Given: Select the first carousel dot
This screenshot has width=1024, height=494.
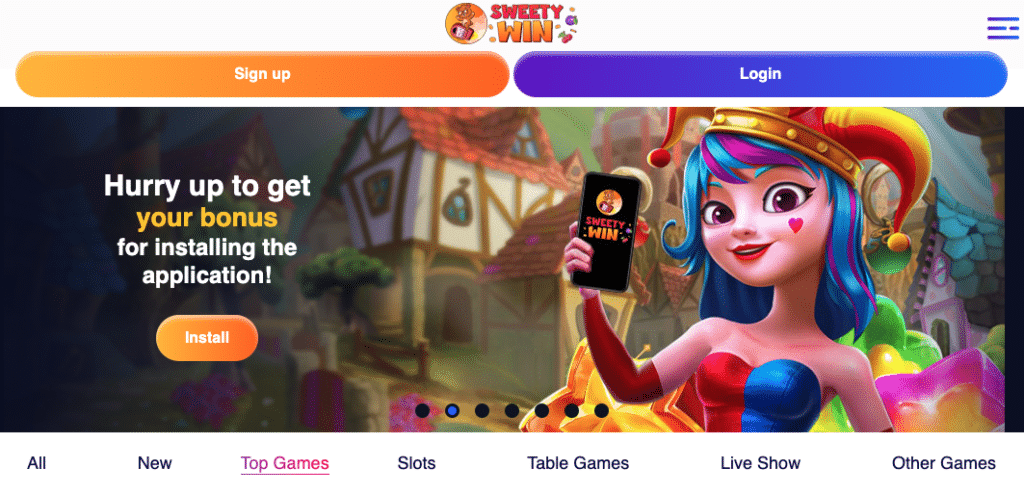Looking at the screenshot, I should click(x=423, y=410).
